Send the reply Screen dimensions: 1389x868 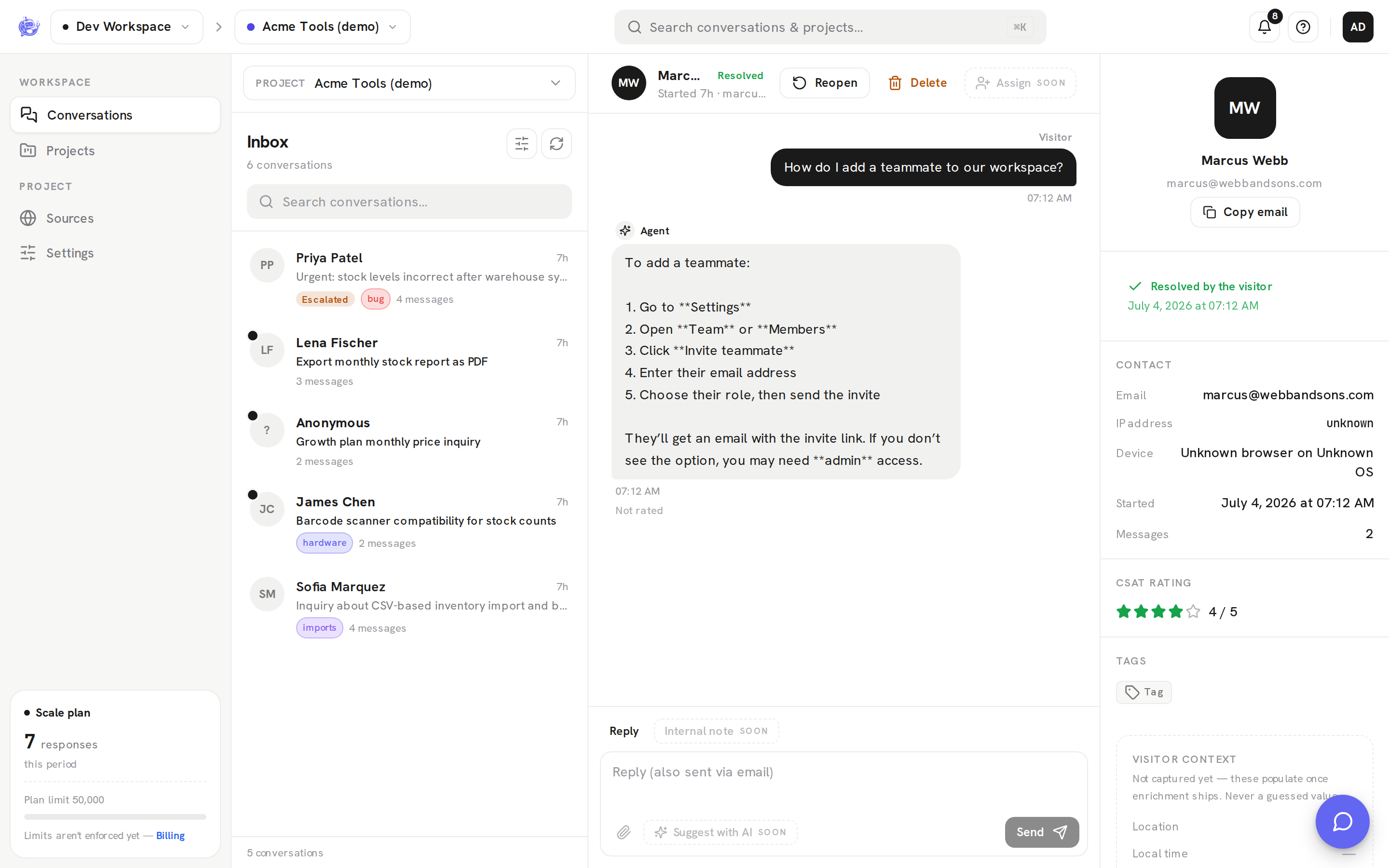[1042, 832]
